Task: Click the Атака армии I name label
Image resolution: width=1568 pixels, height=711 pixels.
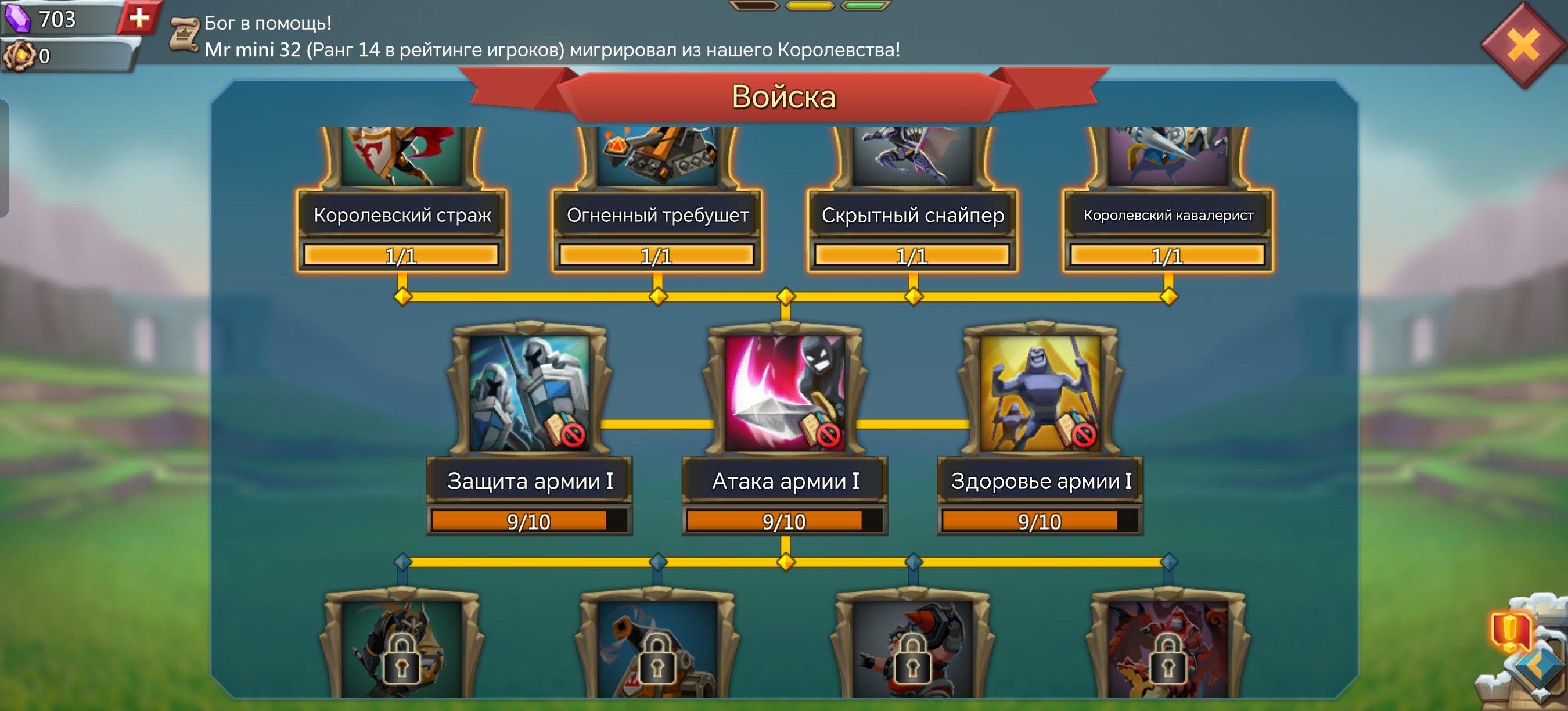Action: (785, 481)
